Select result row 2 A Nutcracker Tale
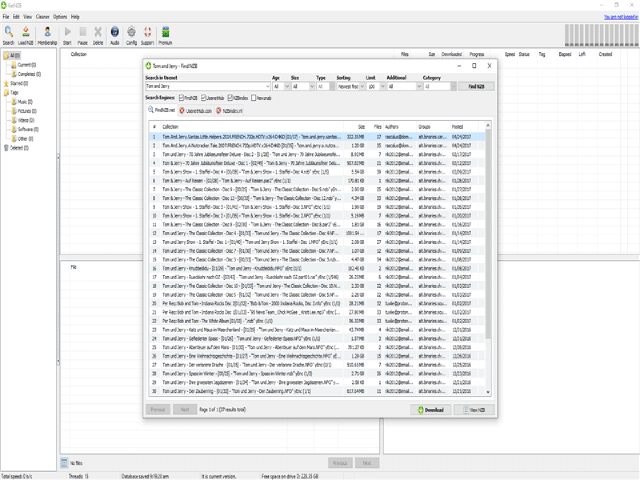640x480 pixels. (x=317, y=146)
